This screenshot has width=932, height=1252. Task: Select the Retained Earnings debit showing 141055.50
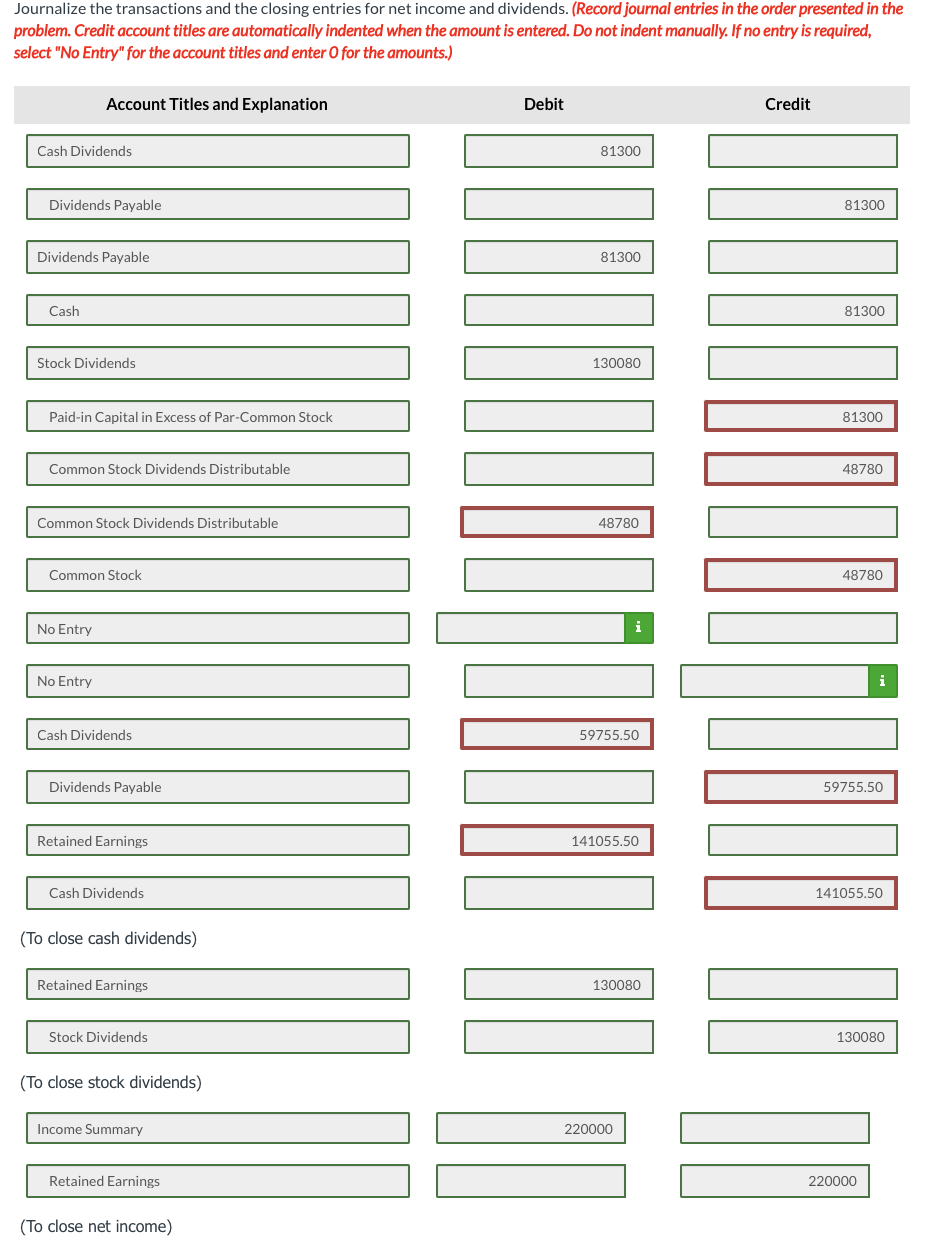(x=555, y=840)
